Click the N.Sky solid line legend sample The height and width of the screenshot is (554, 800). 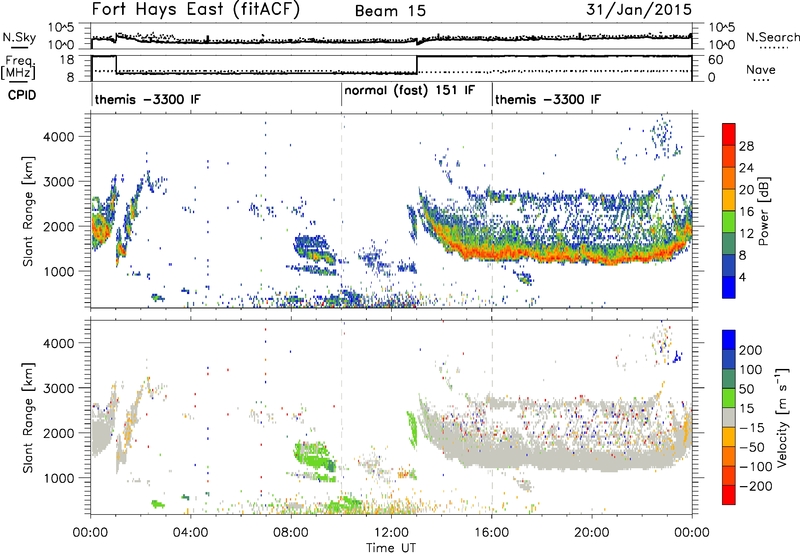(18, 47)
